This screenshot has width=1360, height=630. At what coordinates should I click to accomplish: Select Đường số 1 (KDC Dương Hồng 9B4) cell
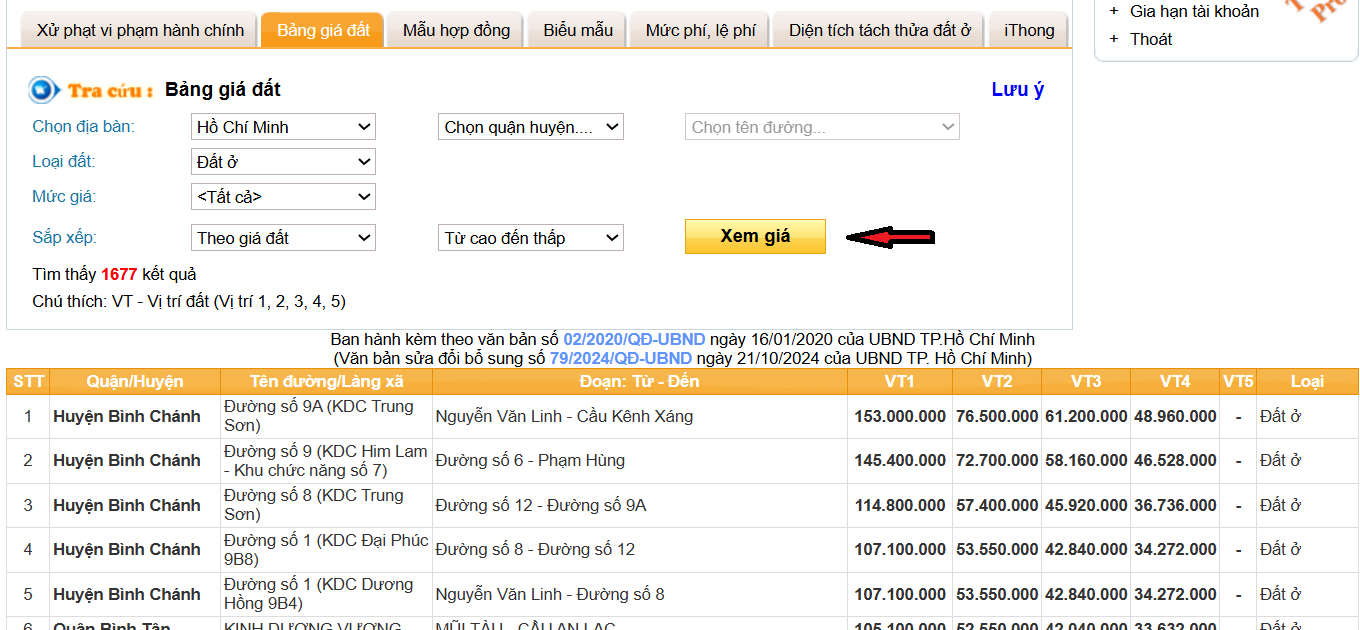point(326,594)
